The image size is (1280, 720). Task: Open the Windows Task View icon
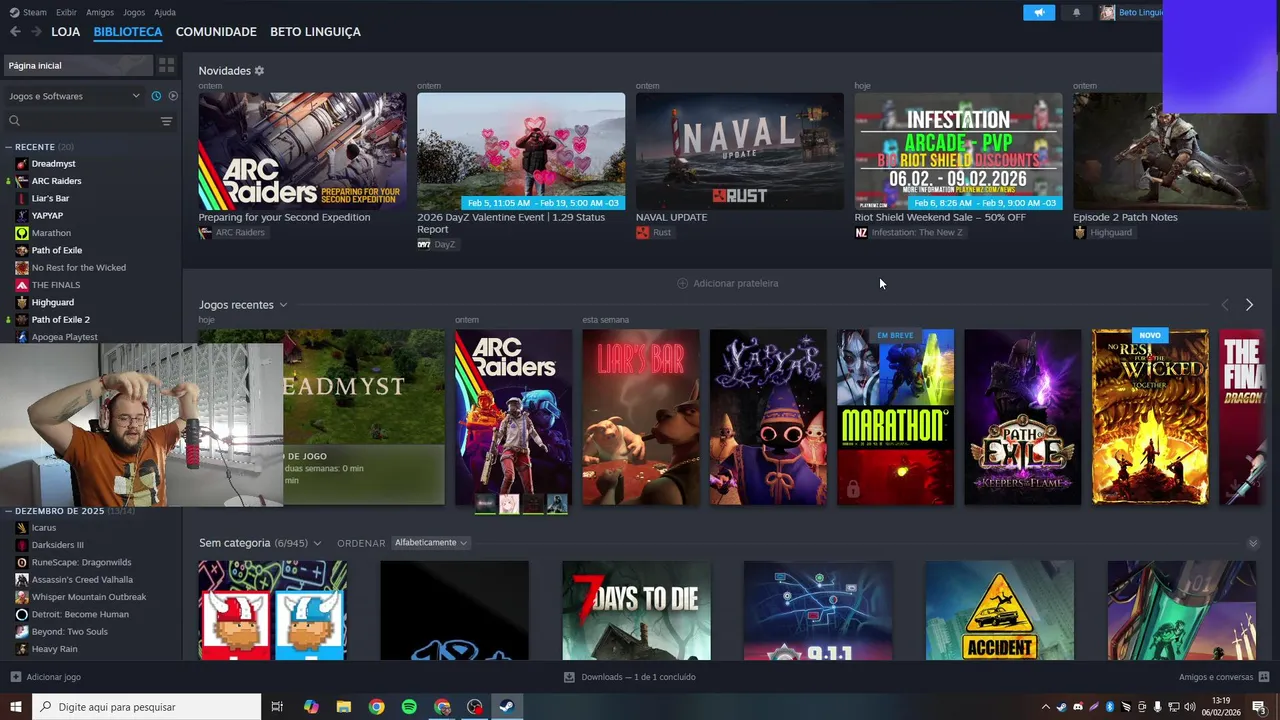coord(277,707)
